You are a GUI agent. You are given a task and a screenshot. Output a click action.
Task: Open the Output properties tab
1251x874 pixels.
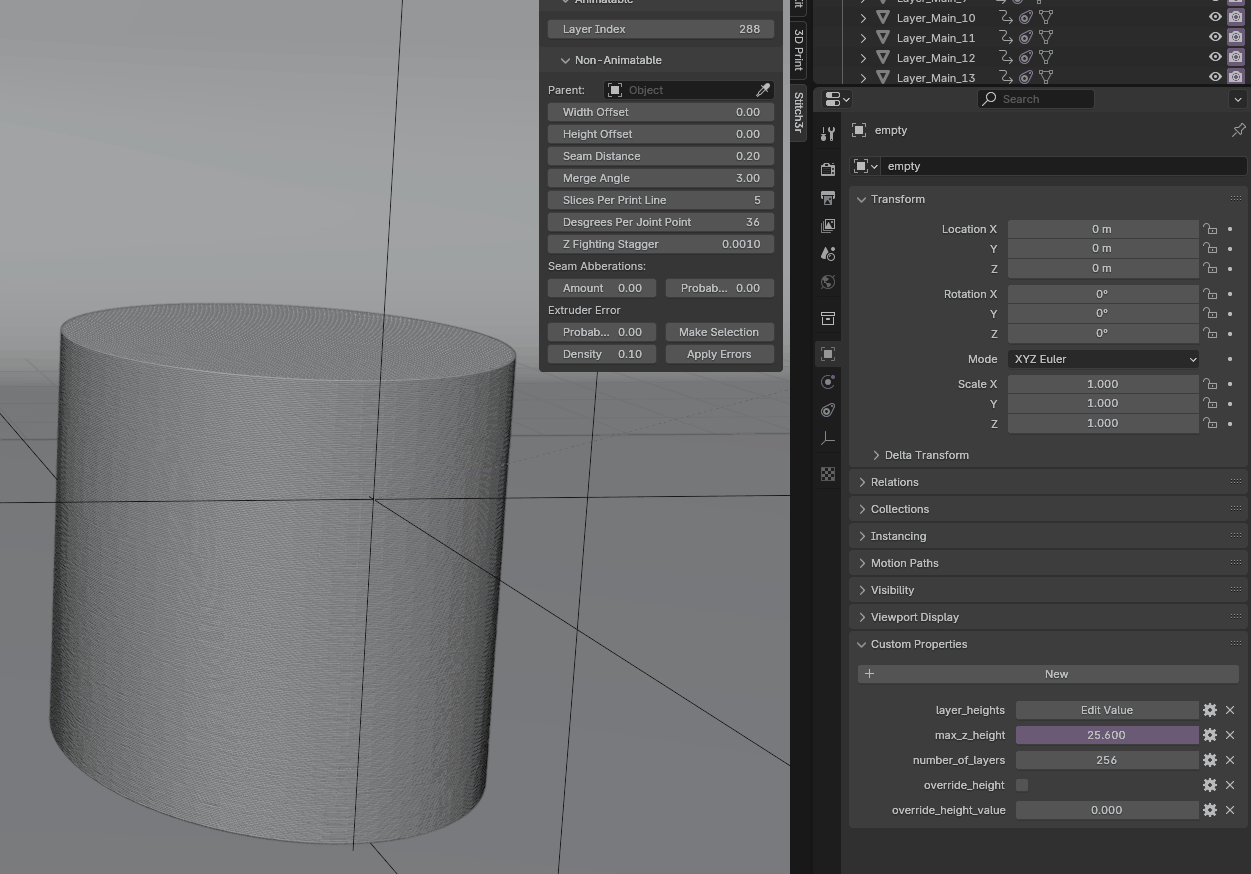[828, 198]
